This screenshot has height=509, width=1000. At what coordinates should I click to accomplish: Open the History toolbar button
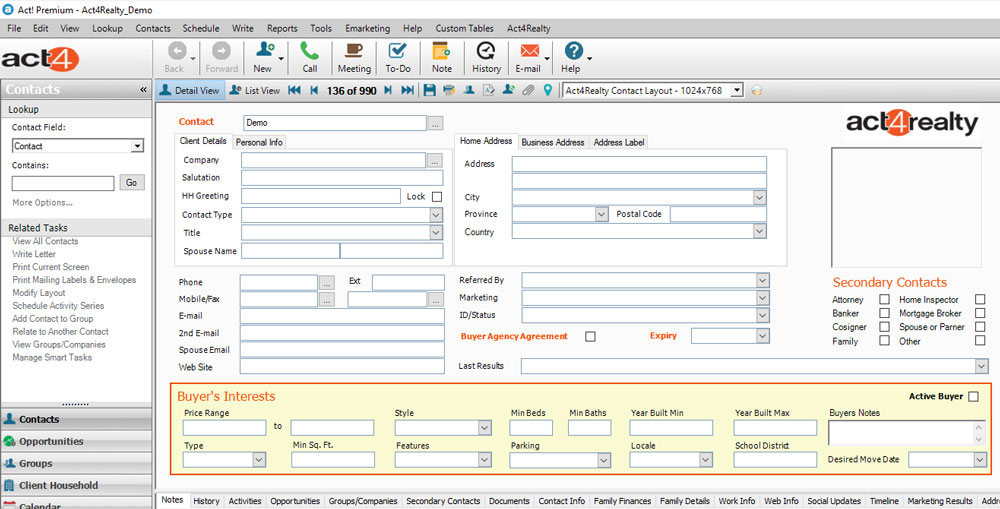coord(486,57)
